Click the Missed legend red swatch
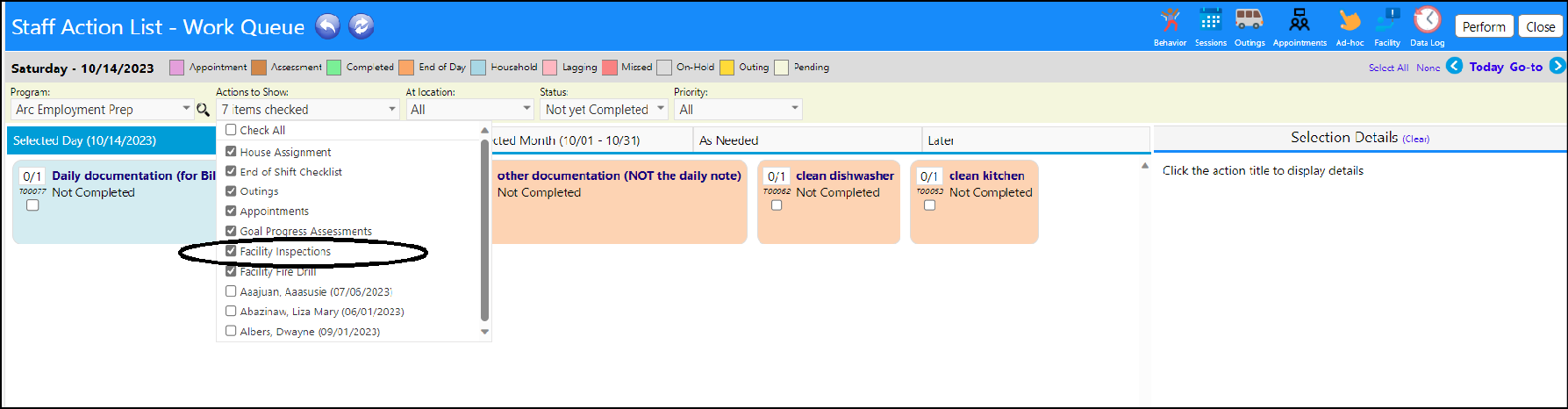1568x409 pixels. 610,68
